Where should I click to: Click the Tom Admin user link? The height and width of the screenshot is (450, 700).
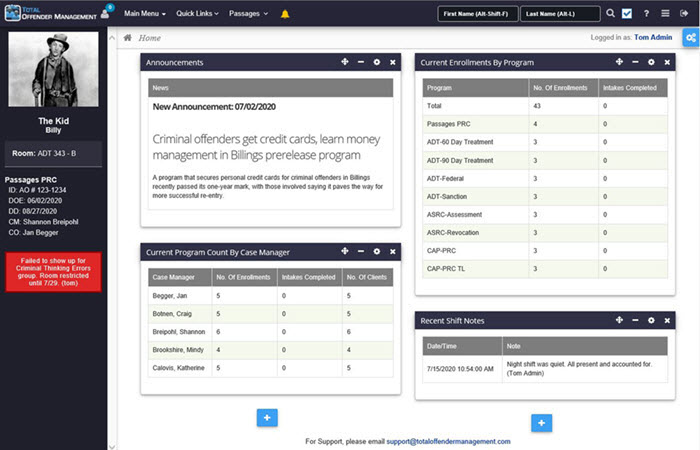656,38
